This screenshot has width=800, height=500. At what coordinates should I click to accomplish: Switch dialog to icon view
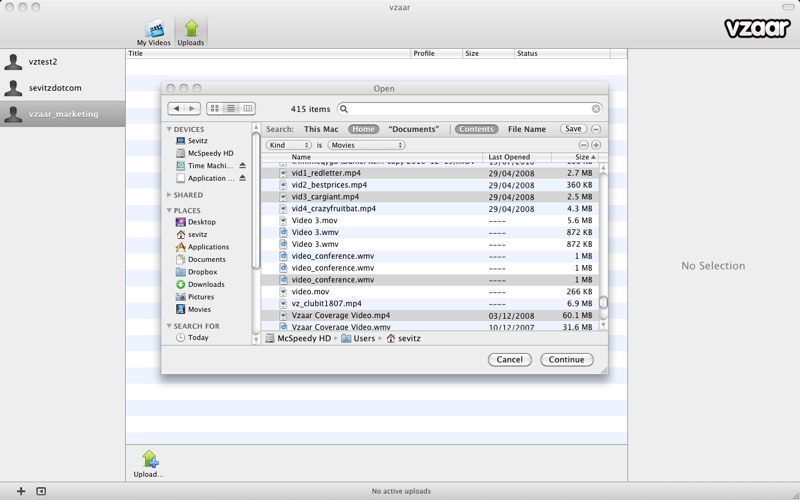click(215, 108)
